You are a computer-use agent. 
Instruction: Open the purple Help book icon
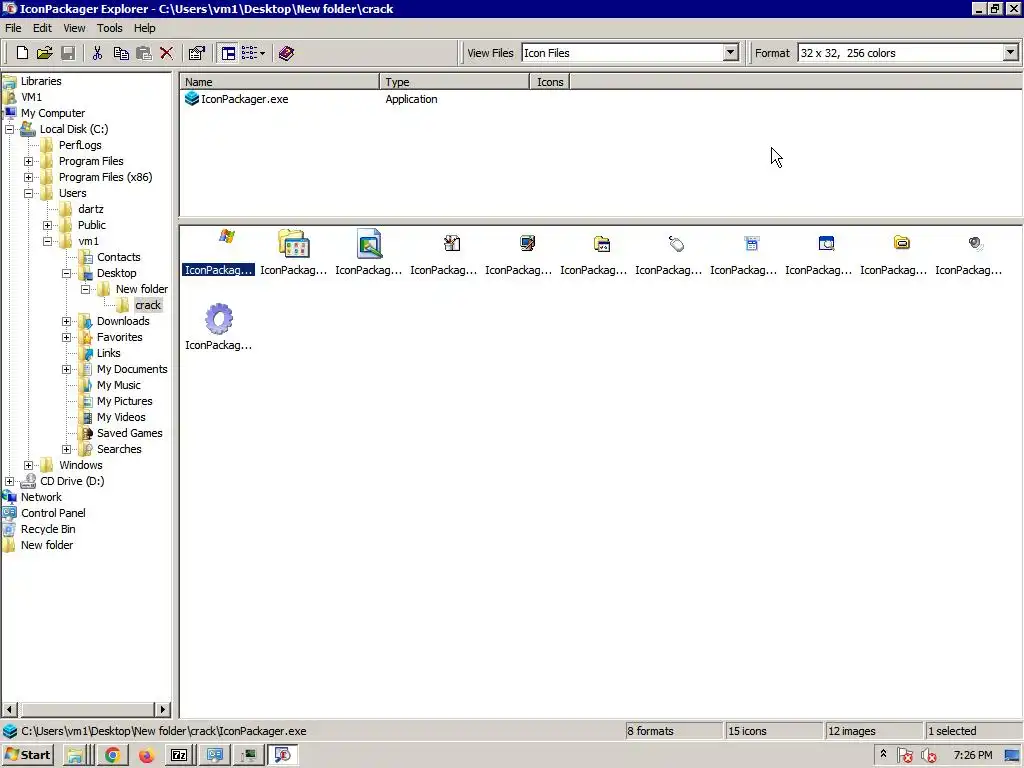[286, 53]
